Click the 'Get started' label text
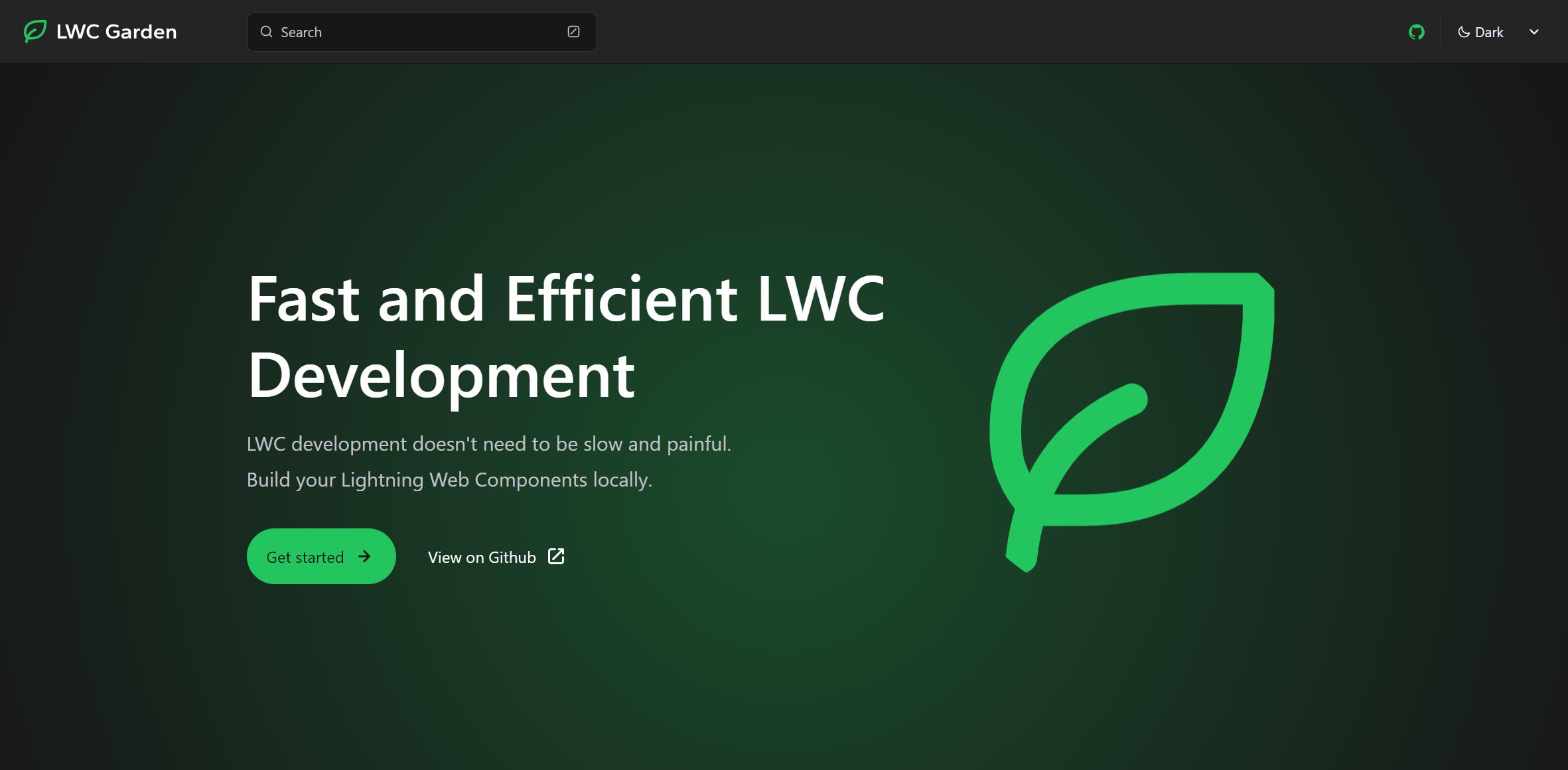 tap(305, 557)
